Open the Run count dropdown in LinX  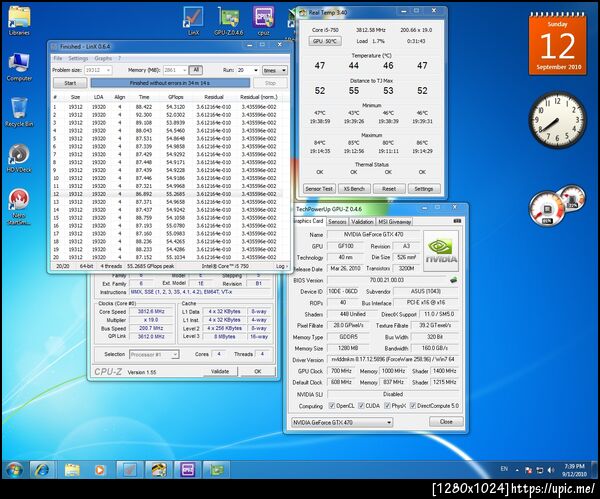(248, 70)
